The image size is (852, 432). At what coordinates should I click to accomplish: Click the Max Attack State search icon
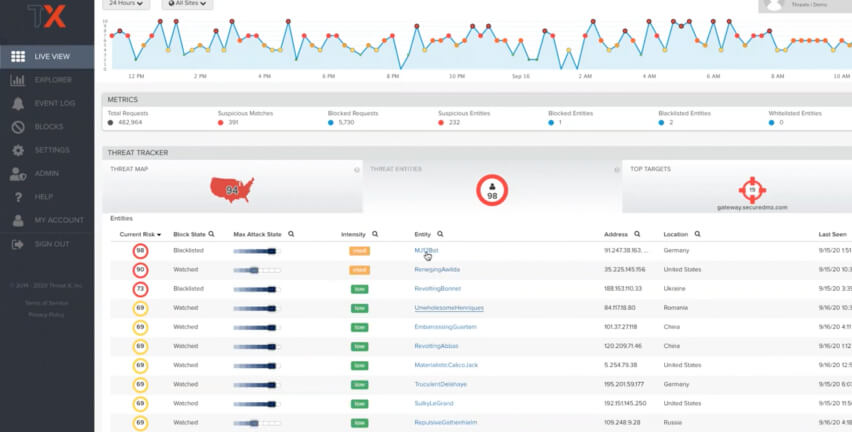[x=291, y=234]
